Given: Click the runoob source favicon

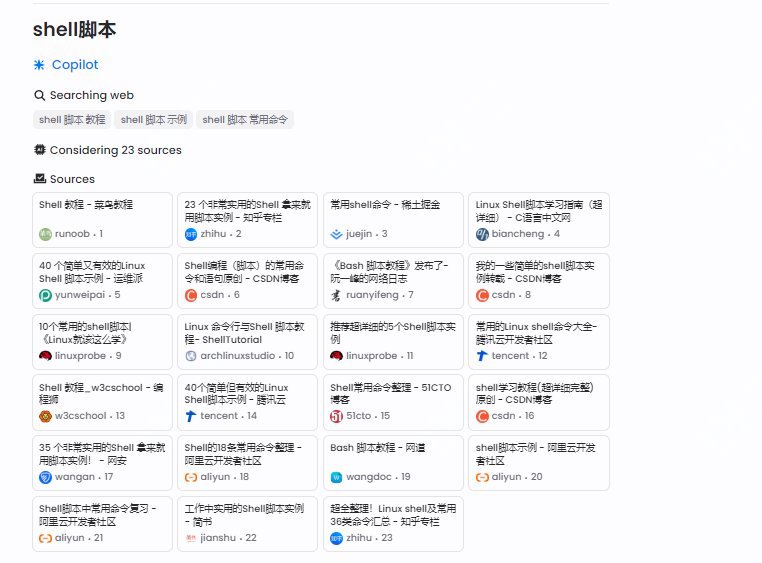Looking at the screenshot, I should [45, 234].
